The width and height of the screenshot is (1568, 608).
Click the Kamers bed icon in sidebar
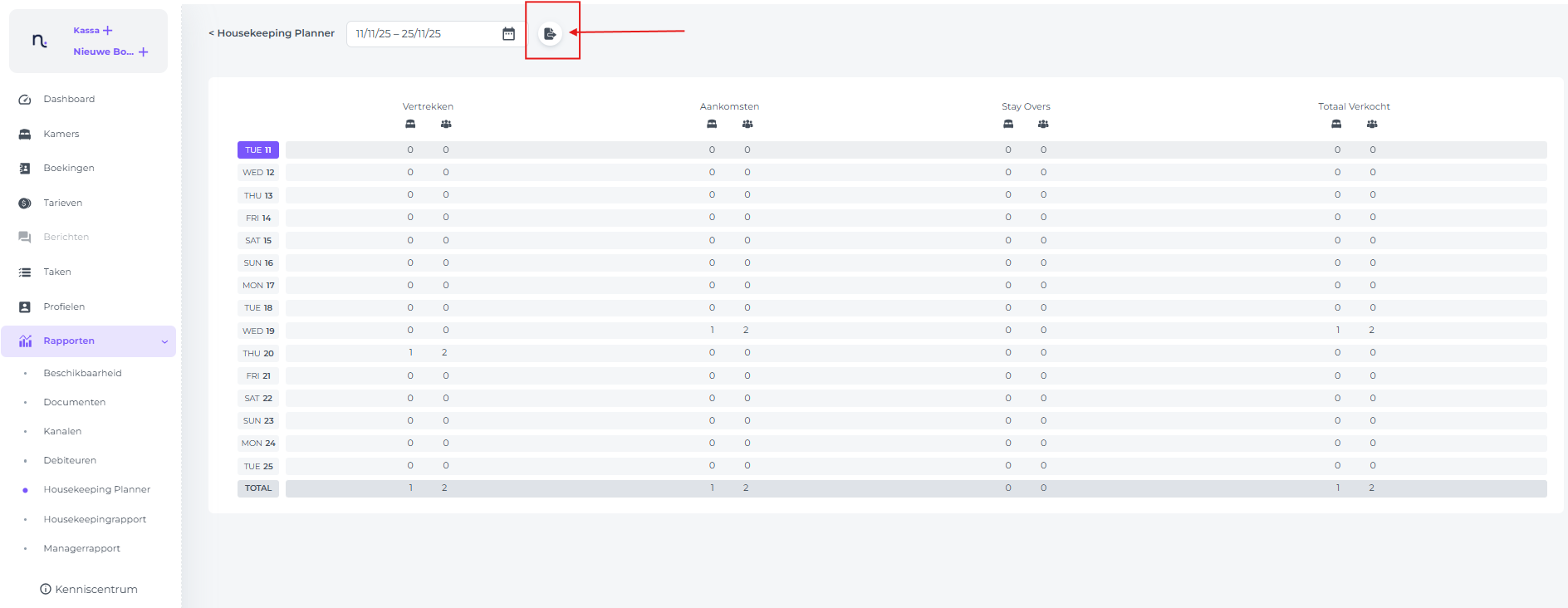point(25,135)
